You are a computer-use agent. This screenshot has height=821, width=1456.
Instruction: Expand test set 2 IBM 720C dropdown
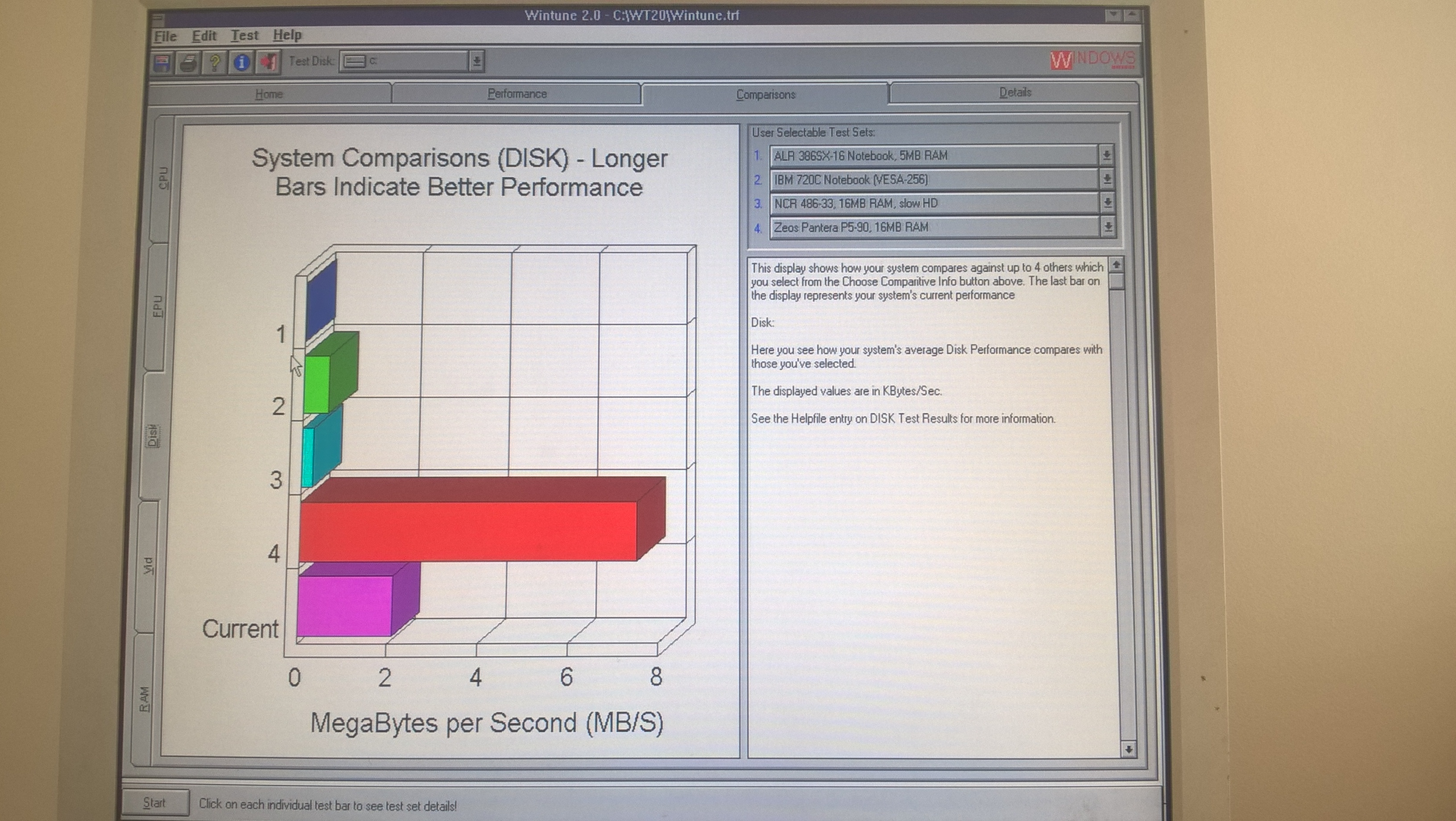coord(1107,179)
